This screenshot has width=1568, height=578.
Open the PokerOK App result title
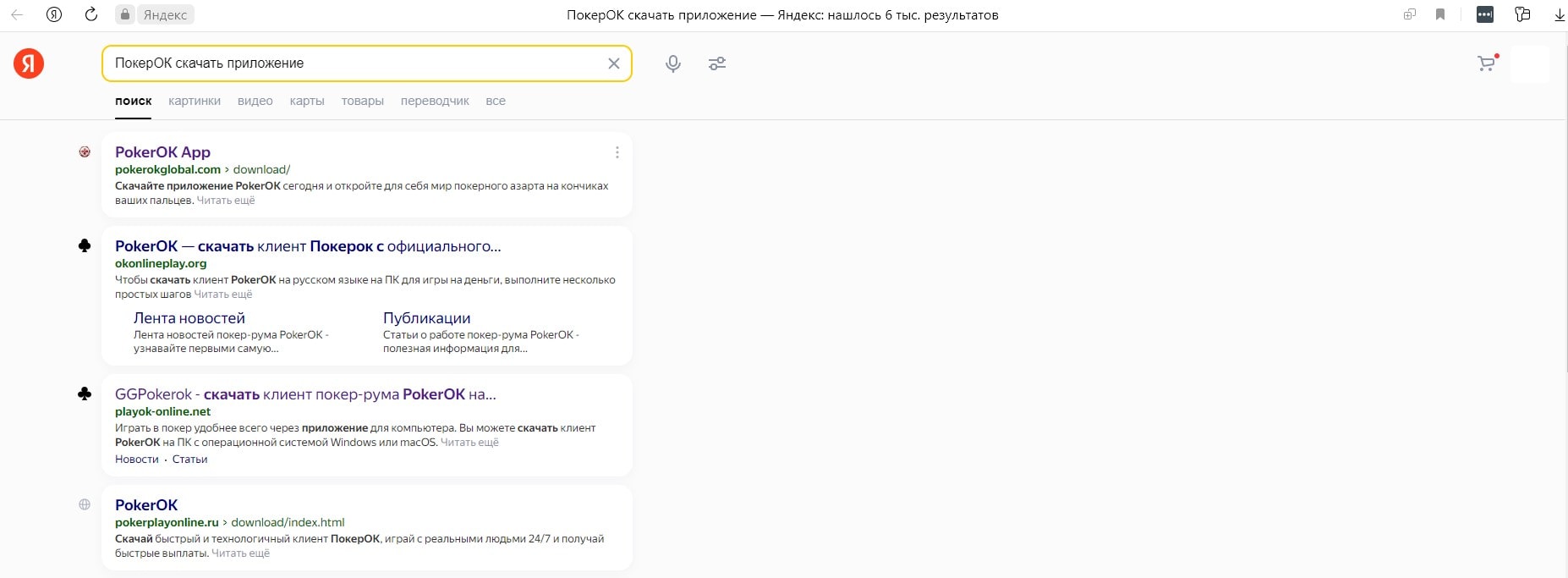(162, 152)
